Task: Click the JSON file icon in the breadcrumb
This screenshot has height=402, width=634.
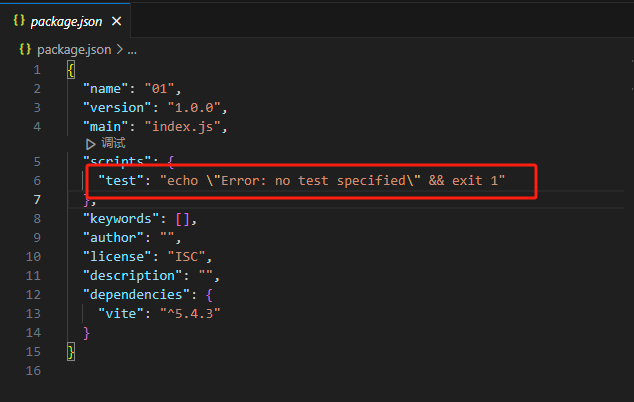Action: (24, 48)
